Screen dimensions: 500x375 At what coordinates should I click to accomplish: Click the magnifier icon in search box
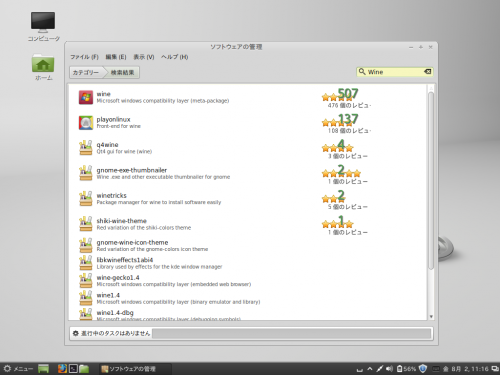click(x=362, y=72)
